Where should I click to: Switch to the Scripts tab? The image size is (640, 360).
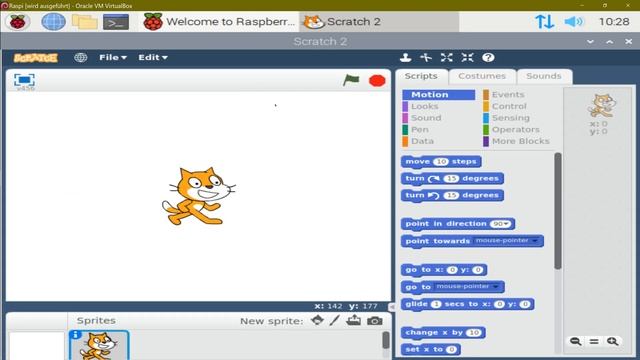(421, 76)
